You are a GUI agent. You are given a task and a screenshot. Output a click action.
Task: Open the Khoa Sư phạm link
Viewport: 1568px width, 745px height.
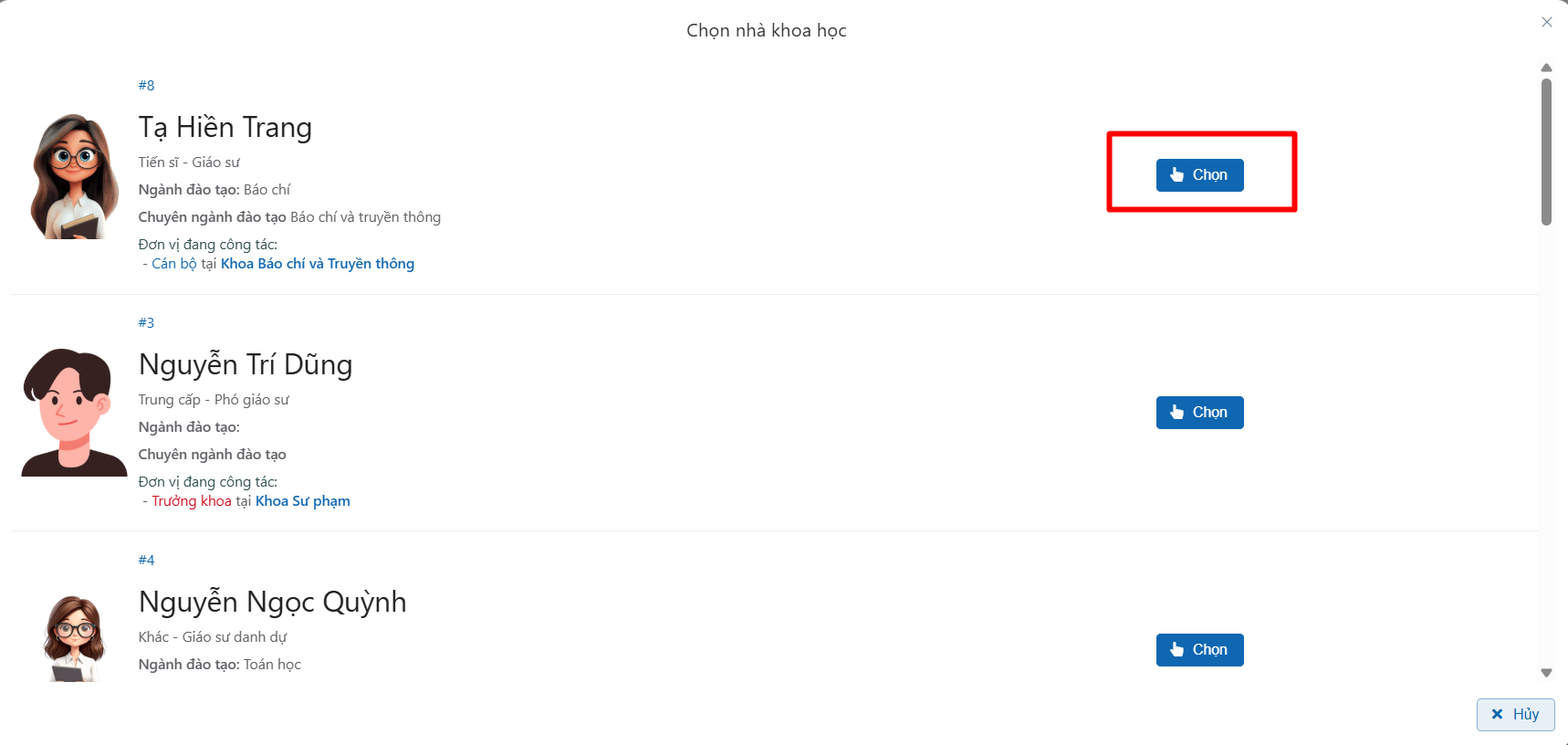(x=302, y=501)
